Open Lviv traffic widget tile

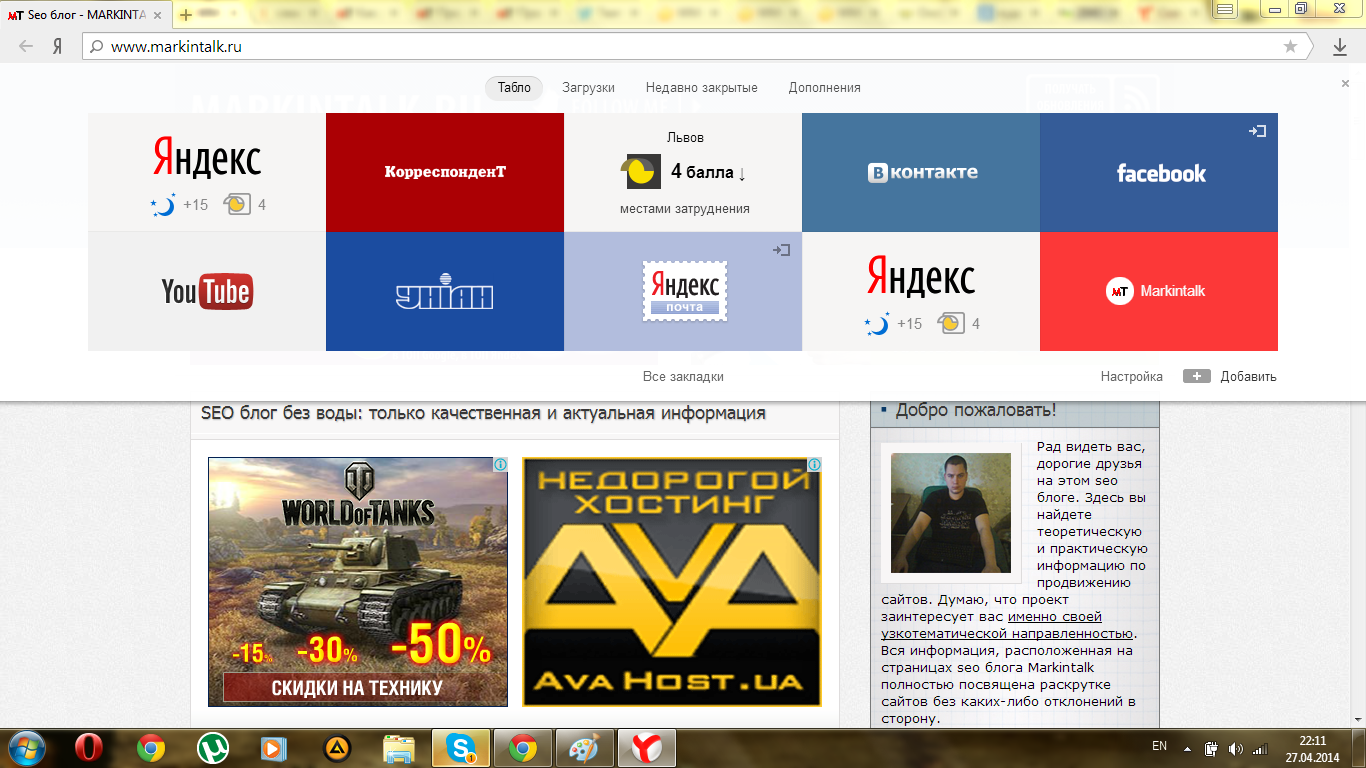point(683,172)
